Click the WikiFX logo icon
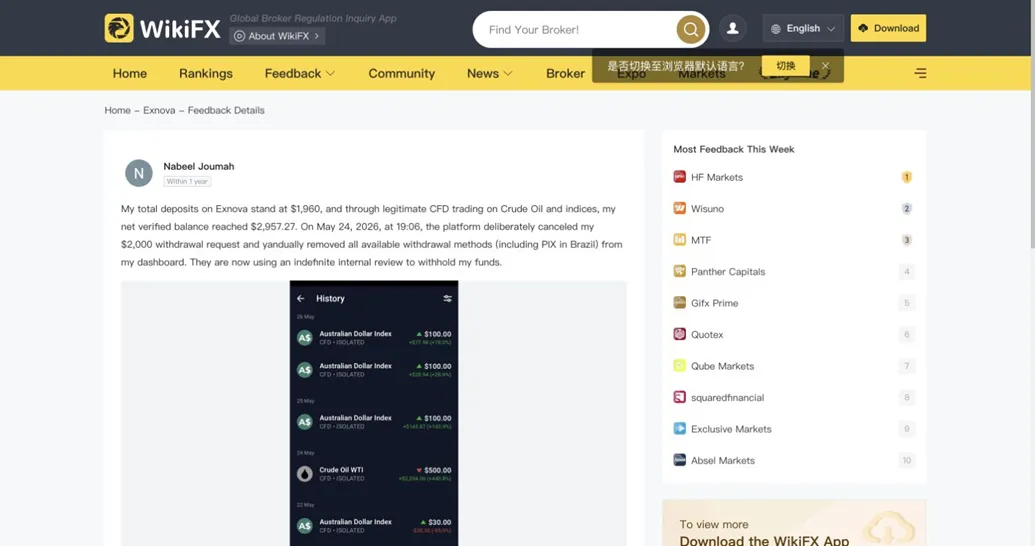Image resolution: width=1035 pixels, height=546 pixels. (x=119, y=28)
